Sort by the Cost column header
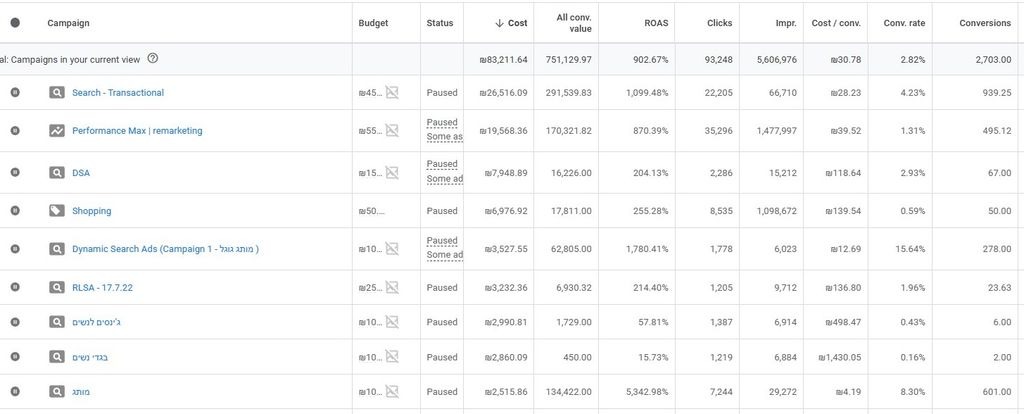 pyautogui.click(x=511, y=23)
